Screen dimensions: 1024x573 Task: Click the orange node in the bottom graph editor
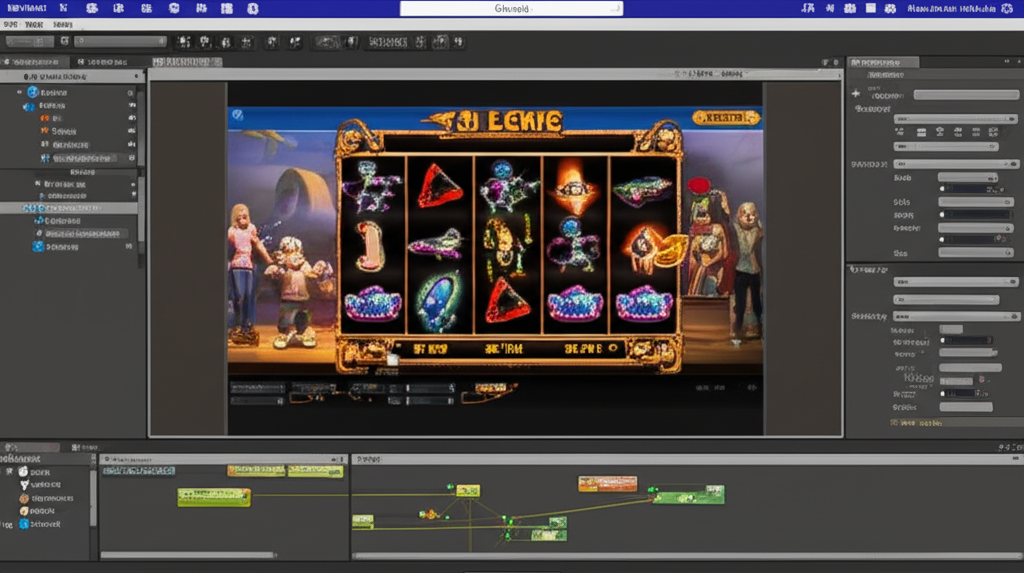pyautogui.click(x=607, y=484)
